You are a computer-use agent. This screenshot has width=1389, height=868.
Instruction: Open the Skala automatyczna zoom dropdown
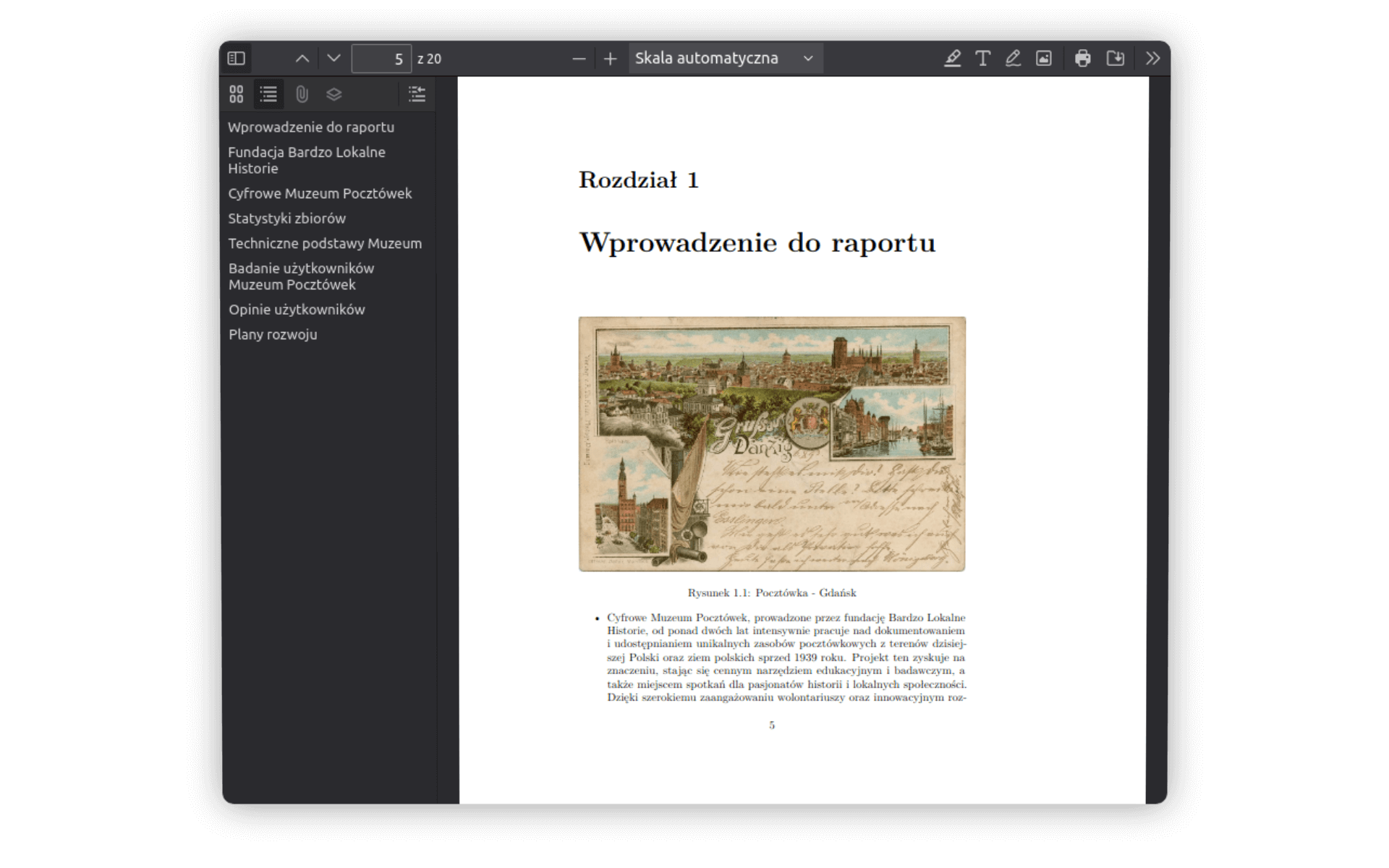pyautogui.click(x=725, y=59)
